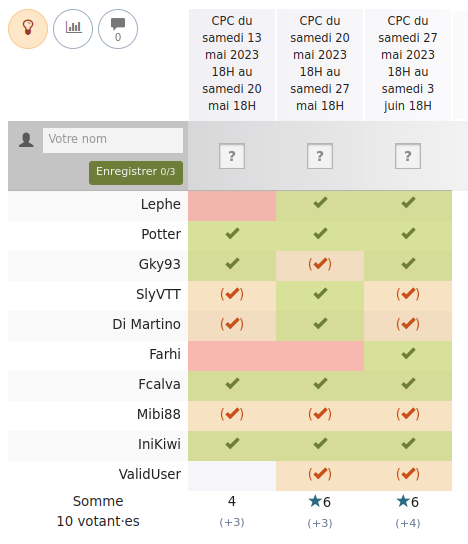Click Farhi's red cell under samedi 13 mai
Image resolution: width=468 pixels, height=544 pixels.
click(232, 356)
